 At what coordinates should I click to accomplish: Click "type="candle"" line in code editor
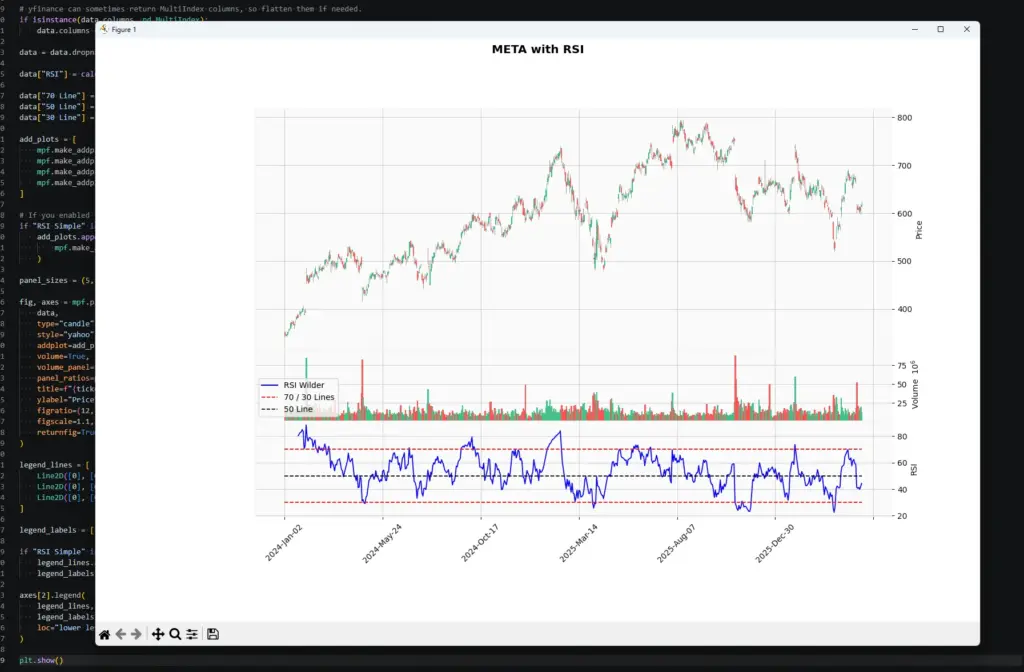click(x=65, y=324)
